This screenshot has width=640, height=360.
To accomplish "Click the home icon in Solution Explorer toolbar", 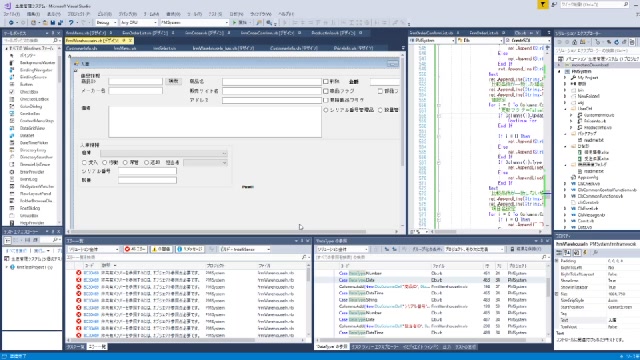I will pos(574,42).
